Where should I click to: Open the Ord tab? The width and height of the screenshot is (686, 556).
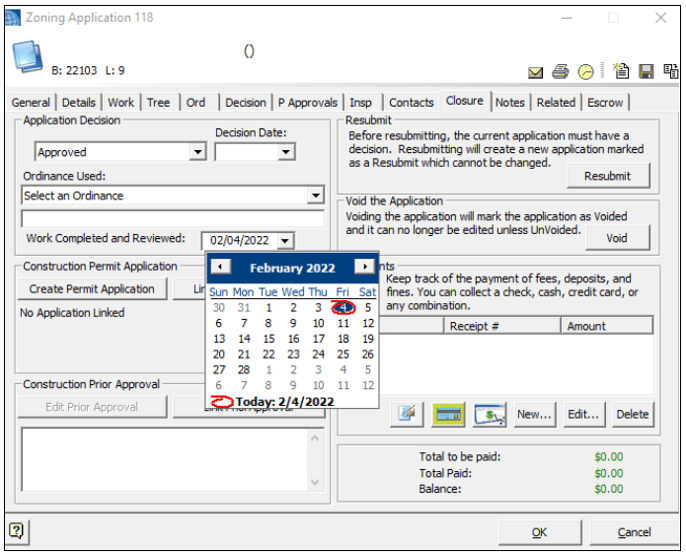pyautogui.click(x=196, y=103)
